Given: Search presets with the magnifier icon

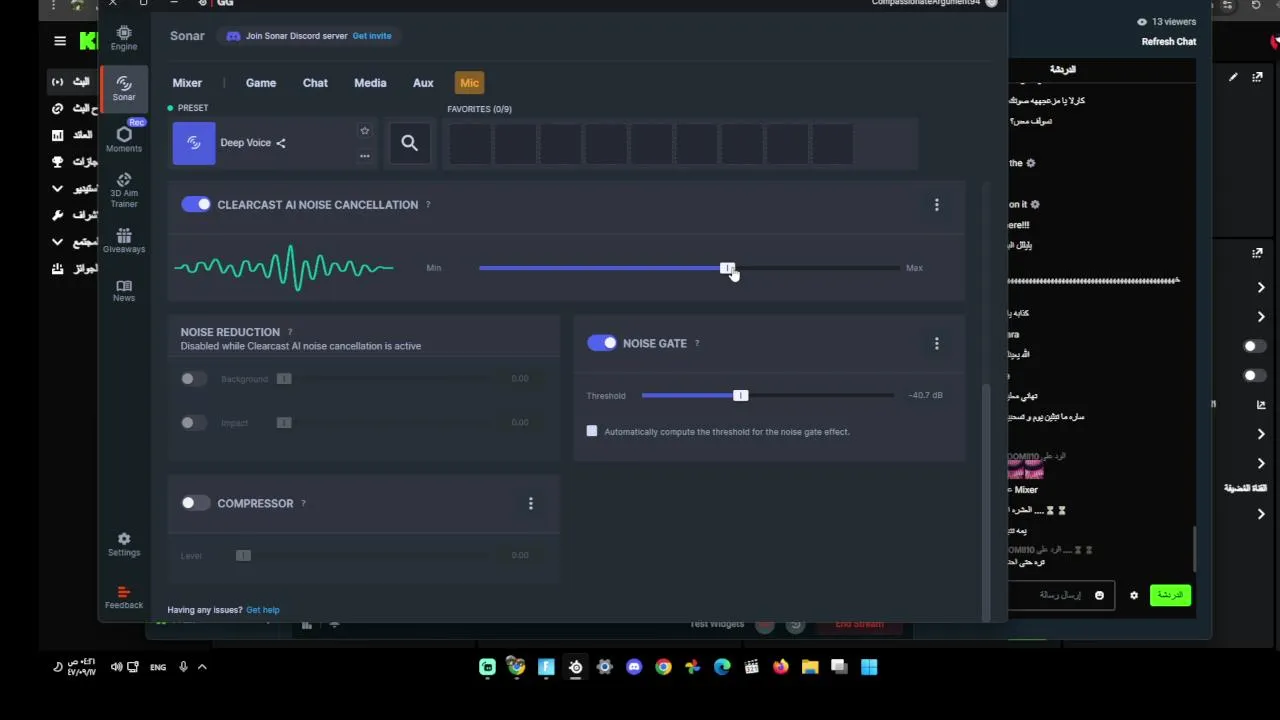Looking at the screenshot, I should pos(409,143).
